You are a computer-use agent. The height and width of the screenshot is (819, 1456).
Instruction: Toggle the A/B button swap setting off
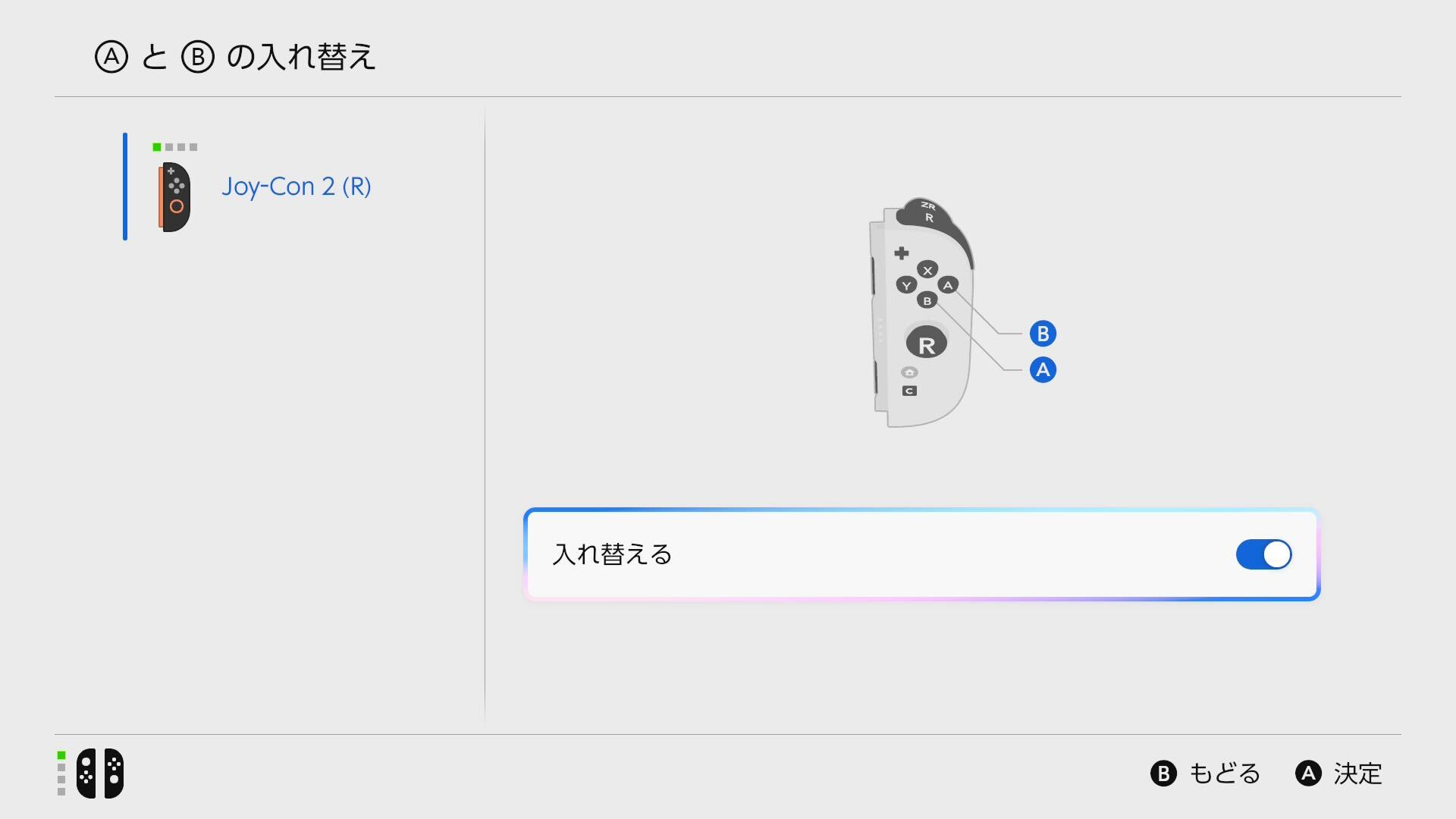(x=1263, y=554)
